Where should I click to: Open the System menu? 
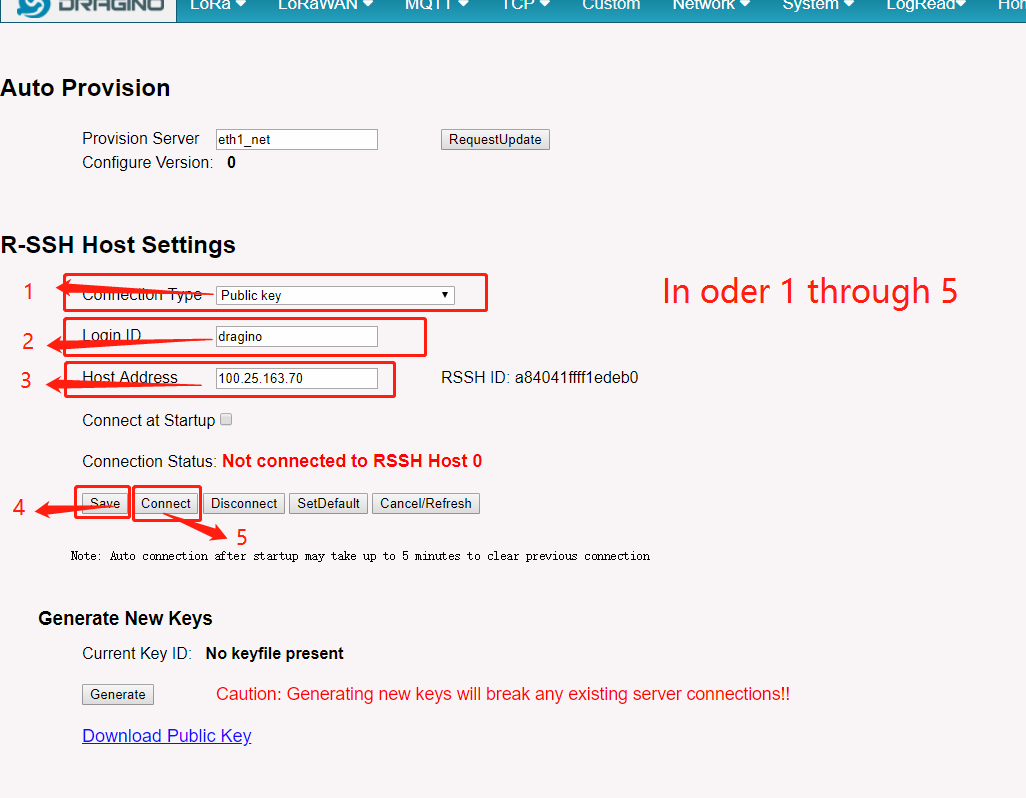point(819,5)
